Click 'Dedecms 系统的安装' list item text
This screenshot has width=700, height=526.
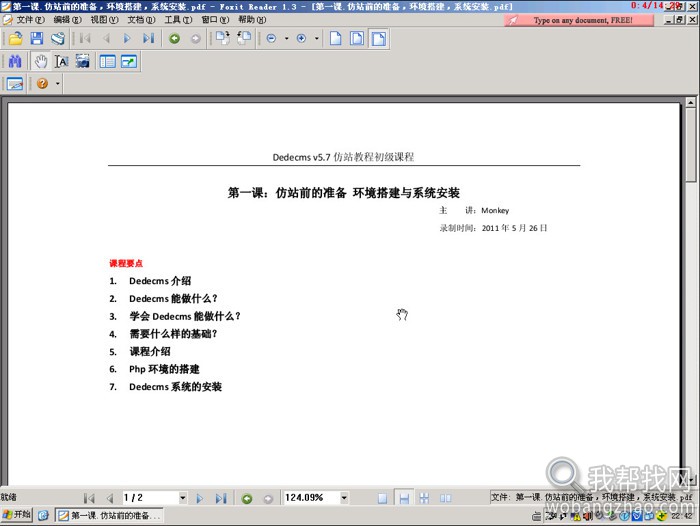click(175, 387)
